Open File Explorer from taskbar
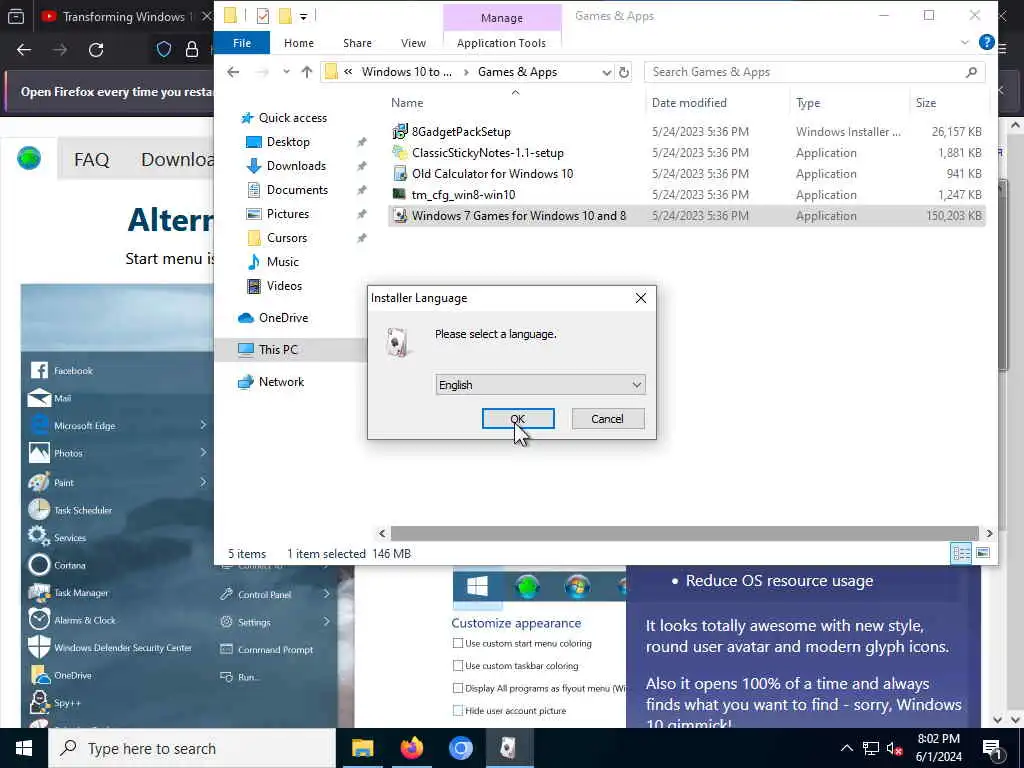Image resolution: width=1024 pixels, height=768 pixels. click(362, 748)
